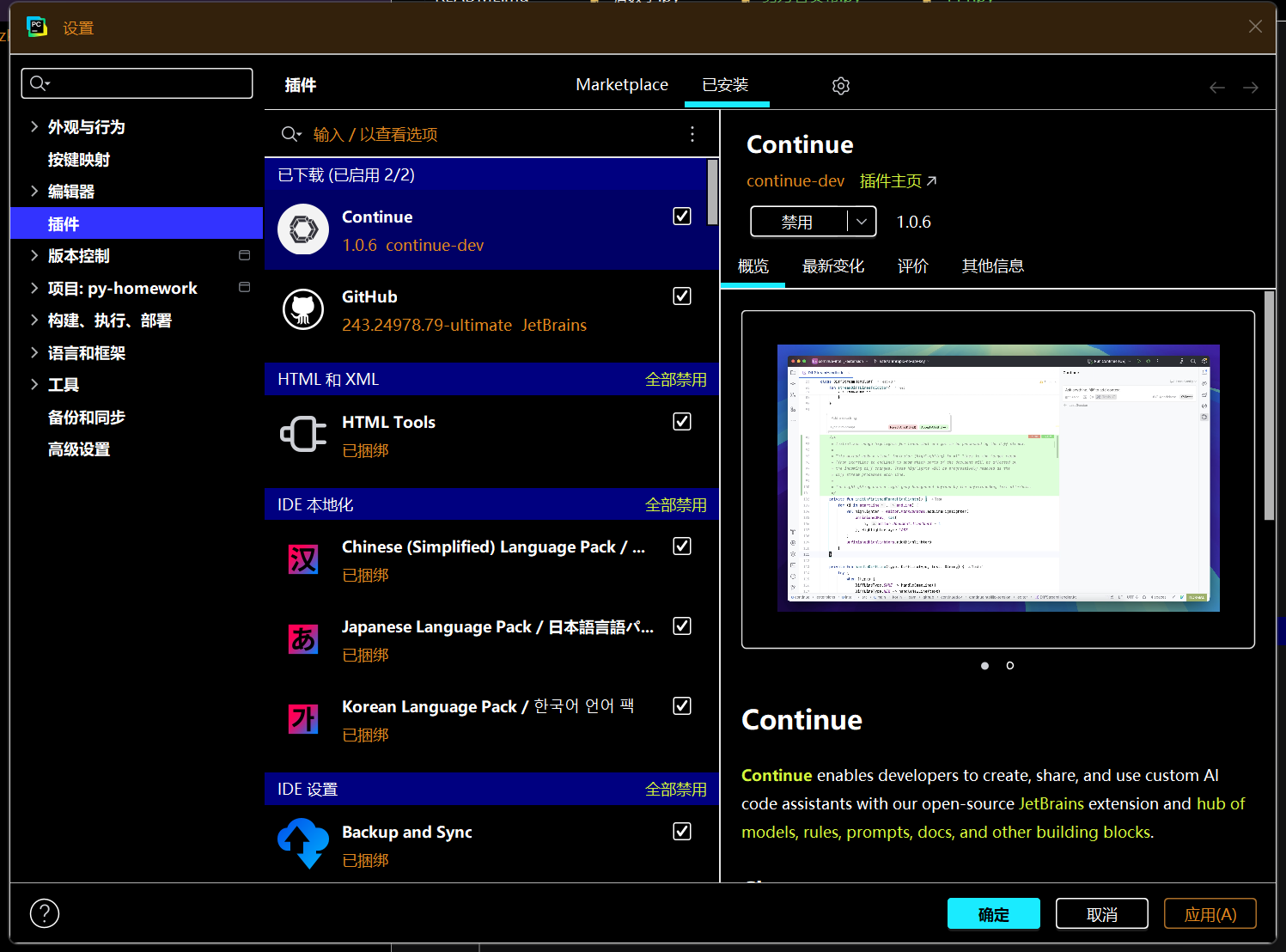The height and width of the screenshot is (952, 1286).
Task: Expand the 构建、执行、部署 section
Action: (34, 320)
